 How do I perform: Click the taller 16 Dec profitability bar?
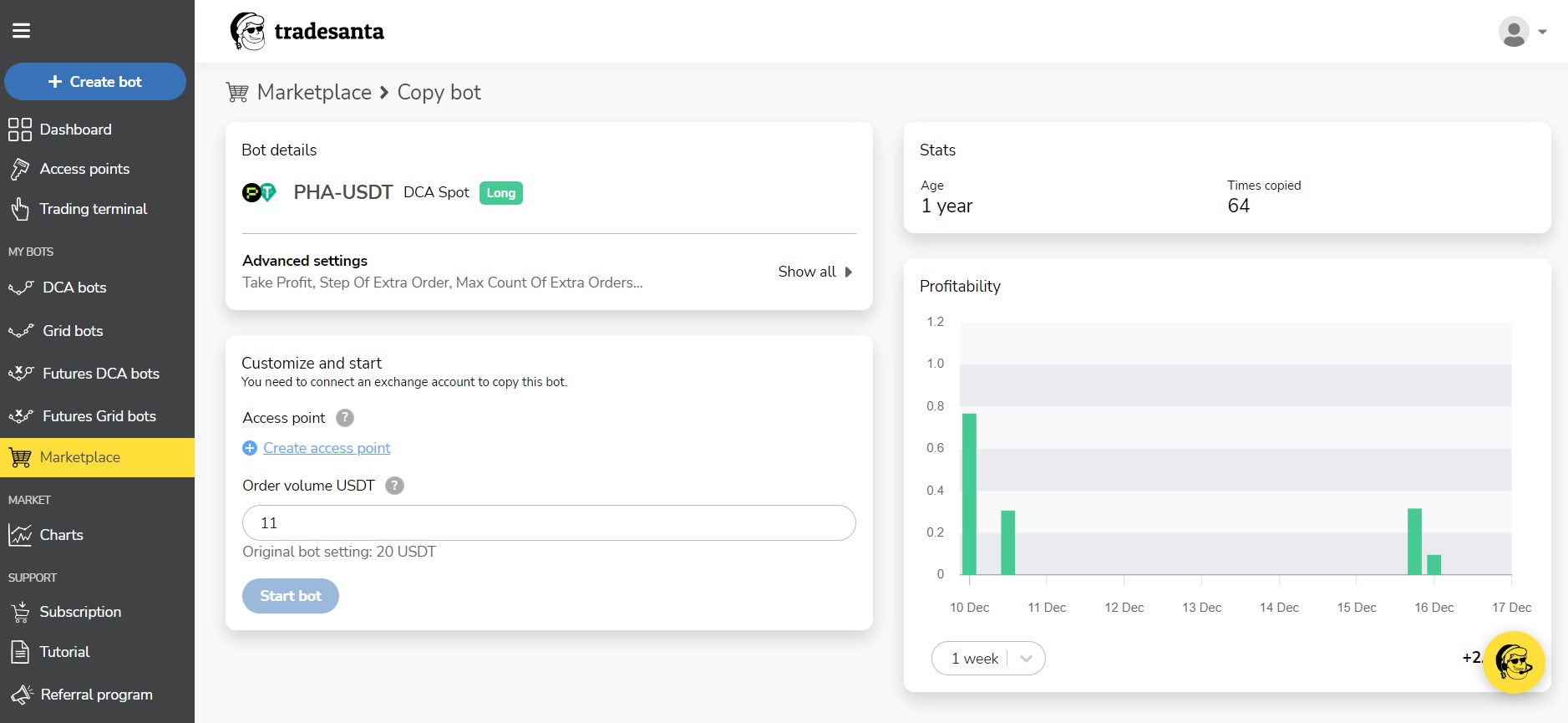[x=1414, y=542]
